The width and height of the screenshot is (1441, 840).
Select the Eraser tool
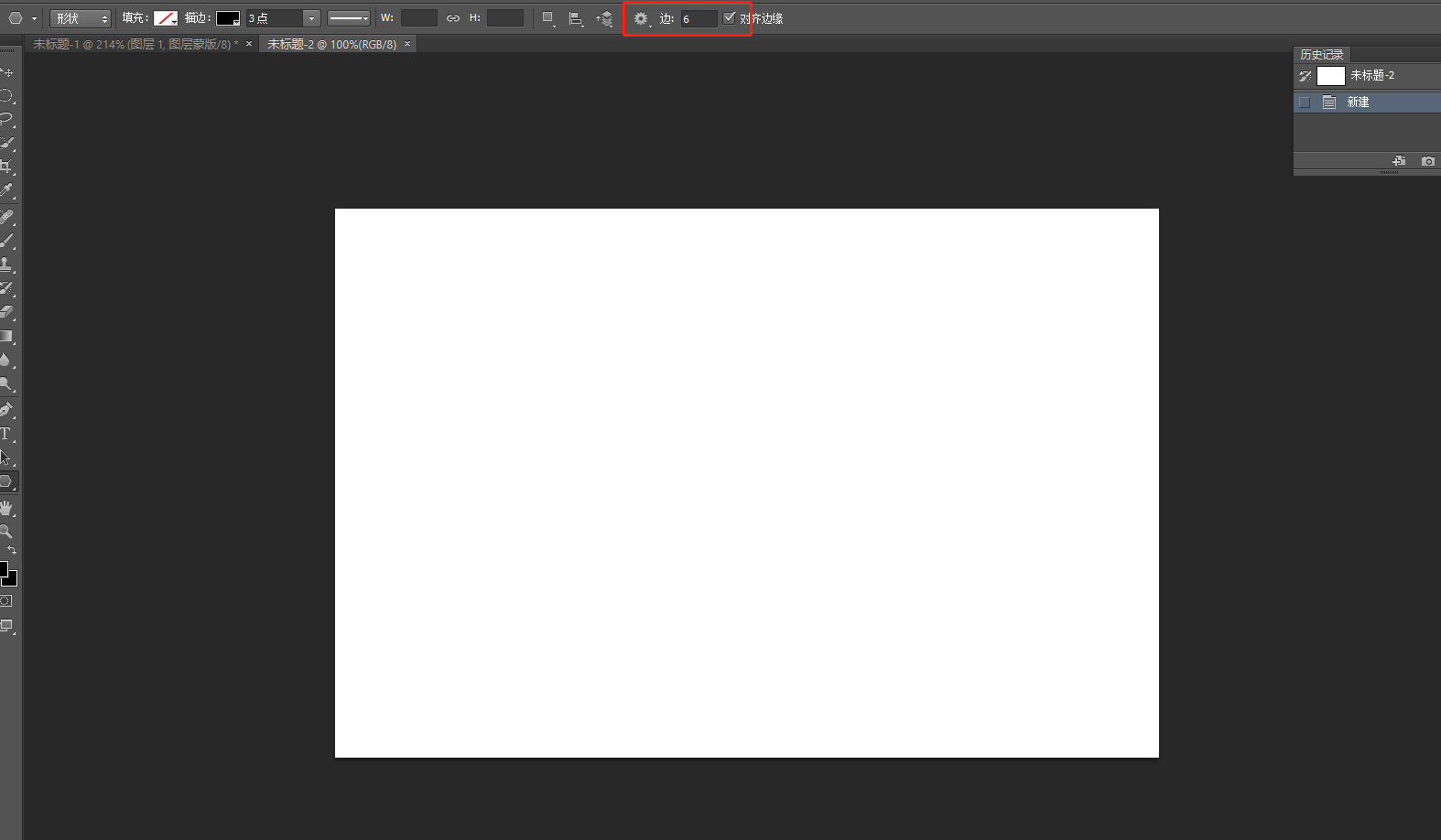coord(6,312)
